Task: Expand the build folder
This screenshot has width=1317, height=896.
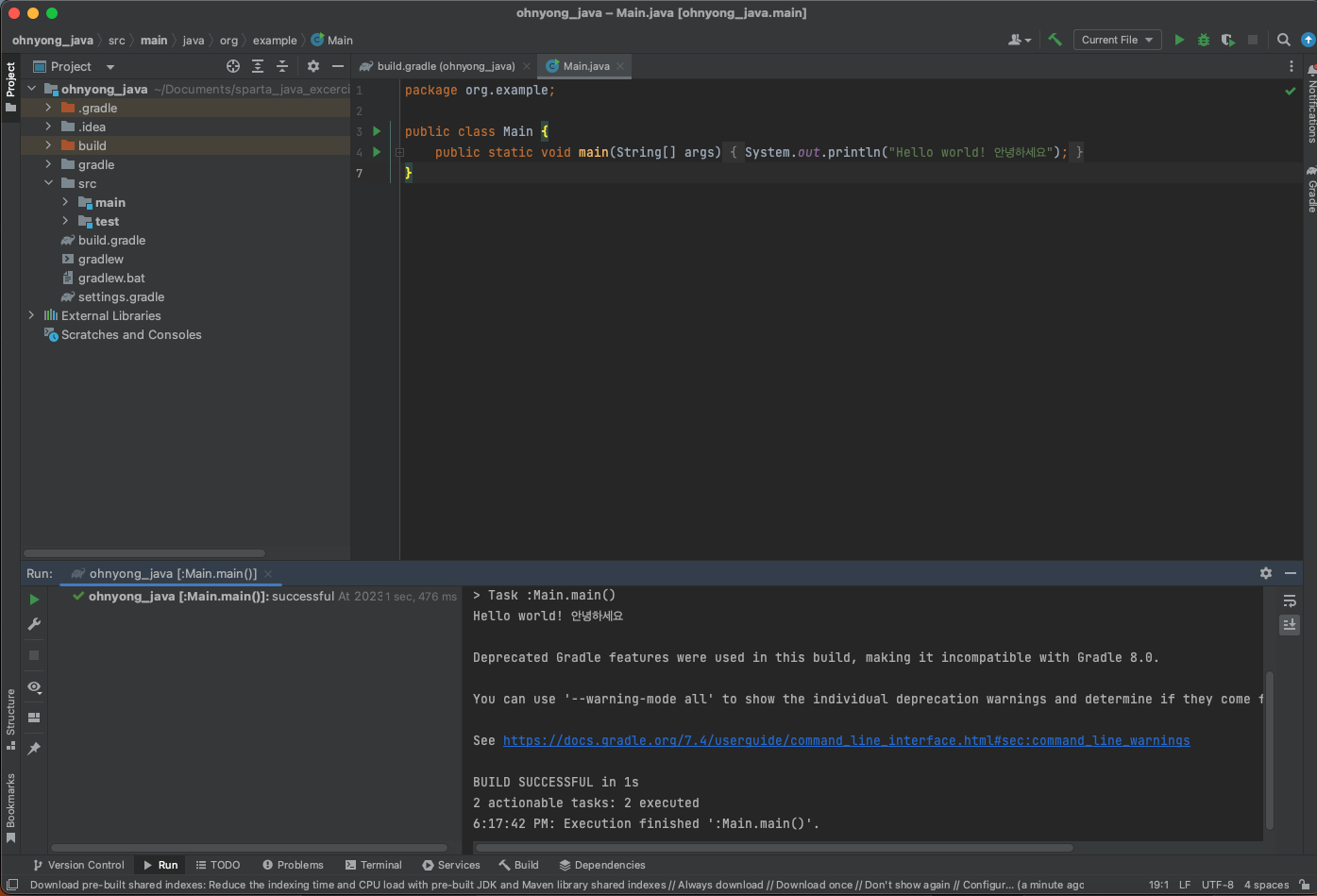Action: pyautogui.click(x=48, y=145)
